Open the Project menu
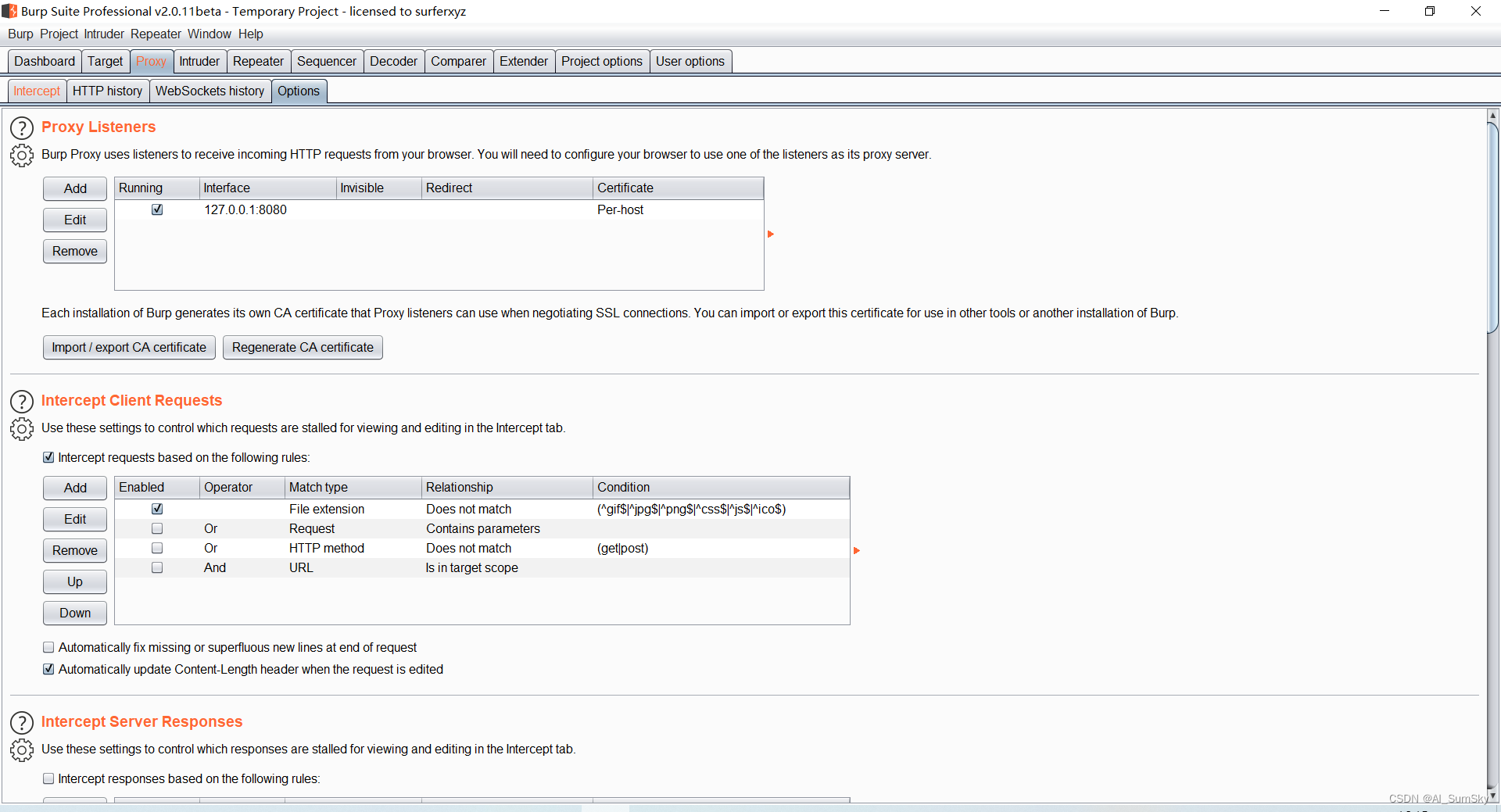 (59, 34)
